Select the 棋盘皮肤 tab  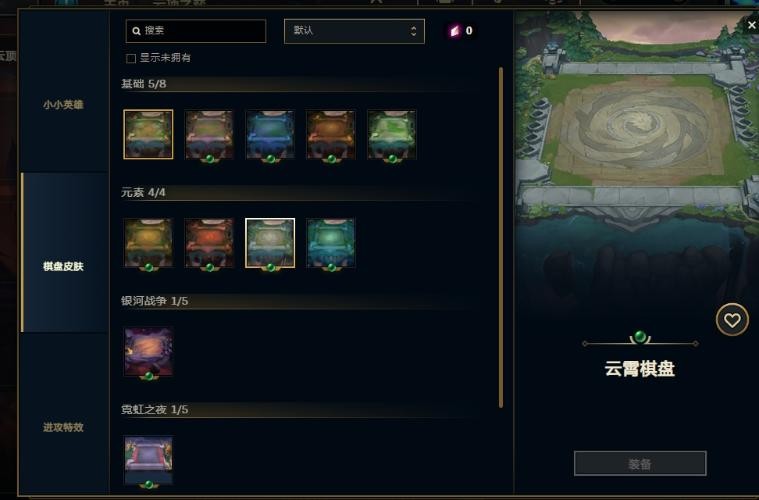pyautogui.click(x=63, y=266)
